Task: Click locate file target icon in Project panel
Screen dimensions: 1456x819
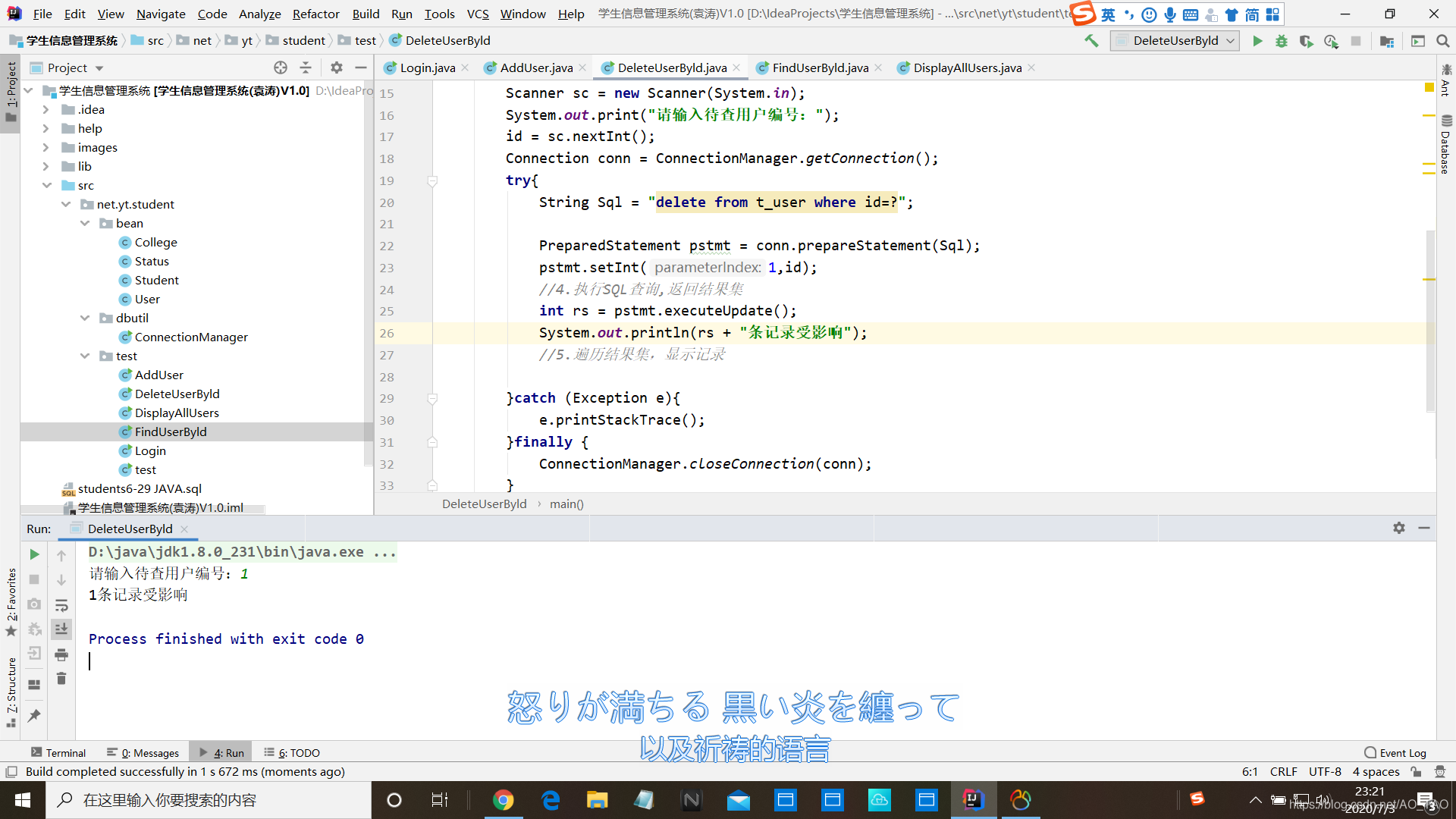Action: tap(281, 67)
